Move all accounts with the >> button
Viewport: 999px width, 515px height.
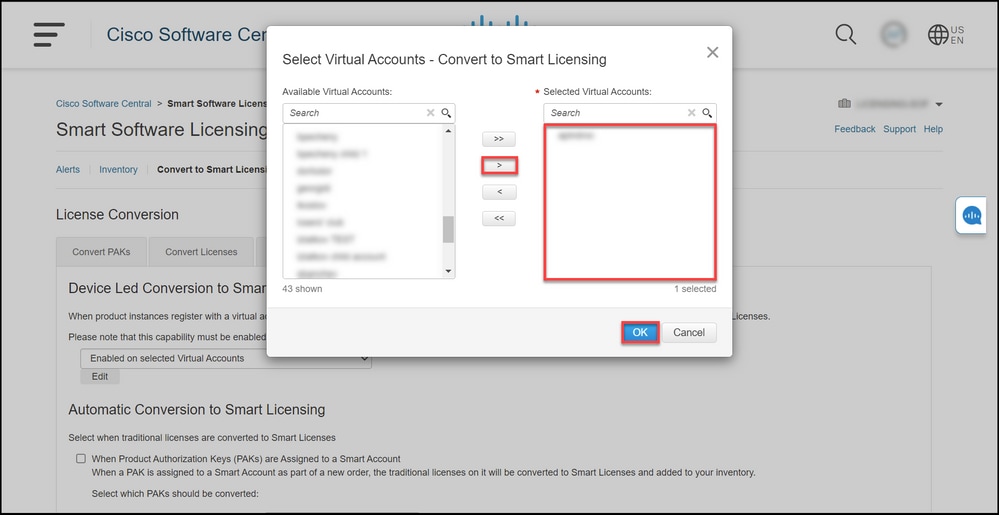499,139
